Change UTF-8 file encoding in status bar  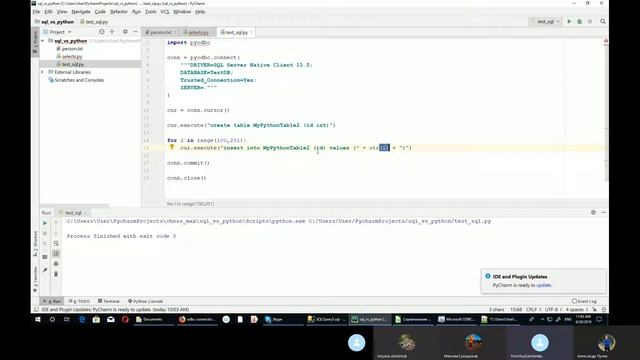[x=553, y=310]
